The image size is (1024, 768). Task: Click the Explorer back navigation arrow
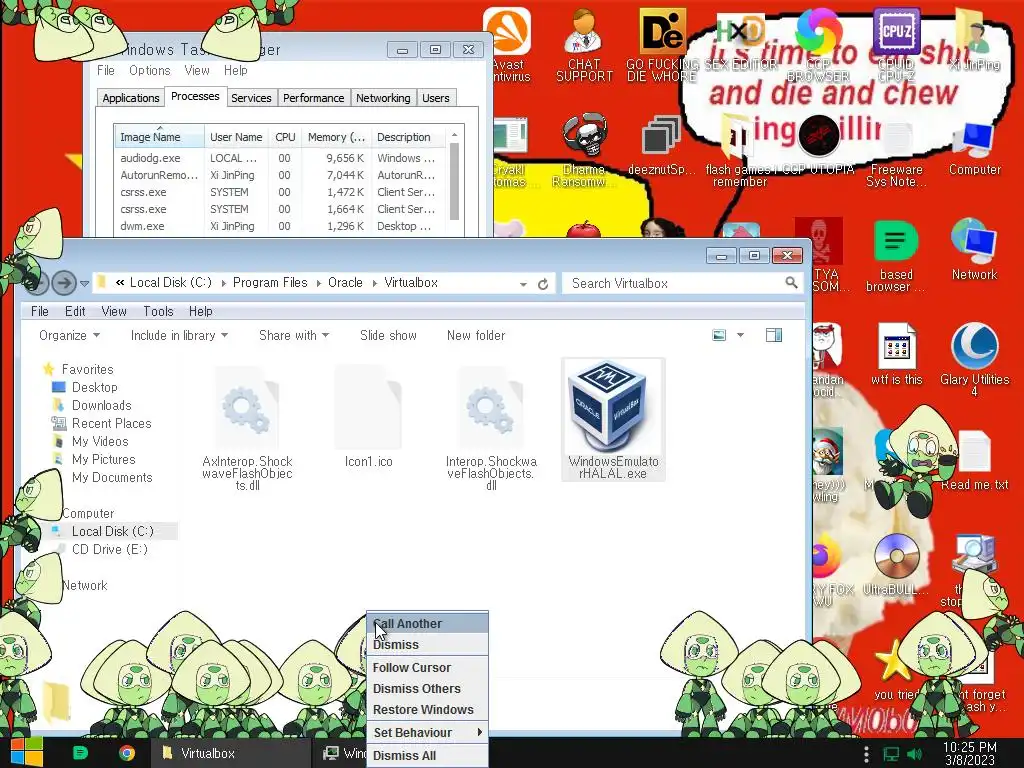point(37,283)
